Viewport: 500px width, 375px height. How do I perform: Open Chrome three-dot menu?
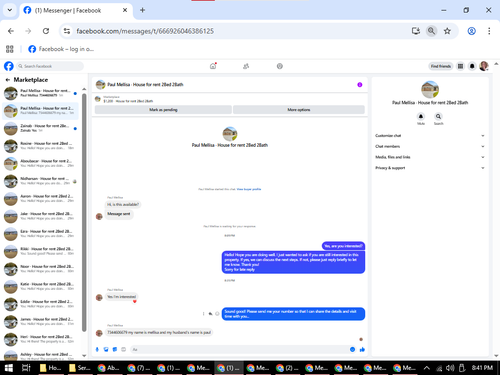tap(489, 31)
